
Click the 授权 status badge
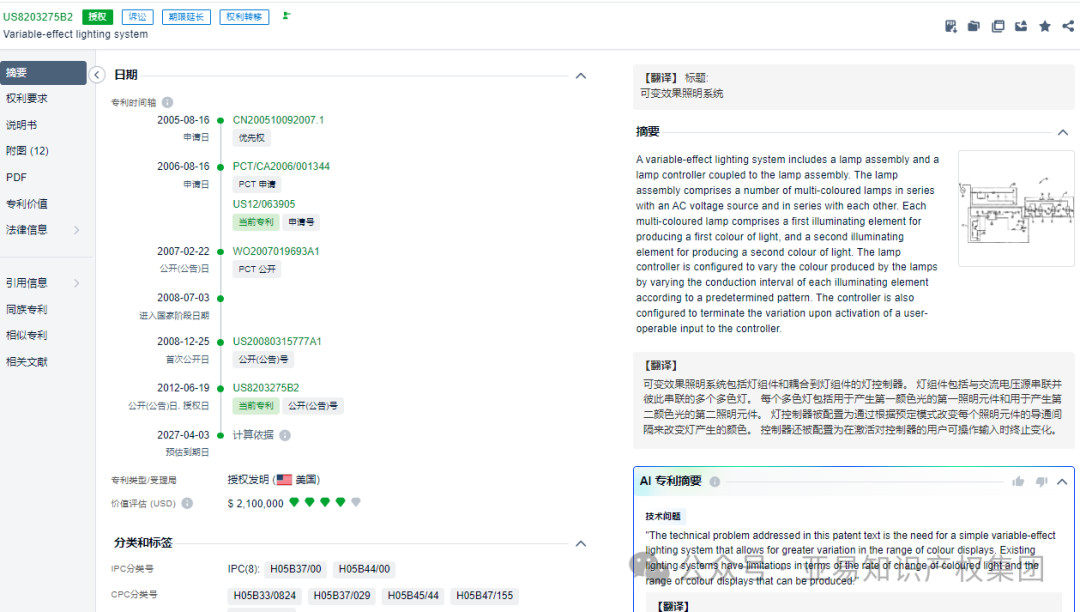(x=97, y=16)
